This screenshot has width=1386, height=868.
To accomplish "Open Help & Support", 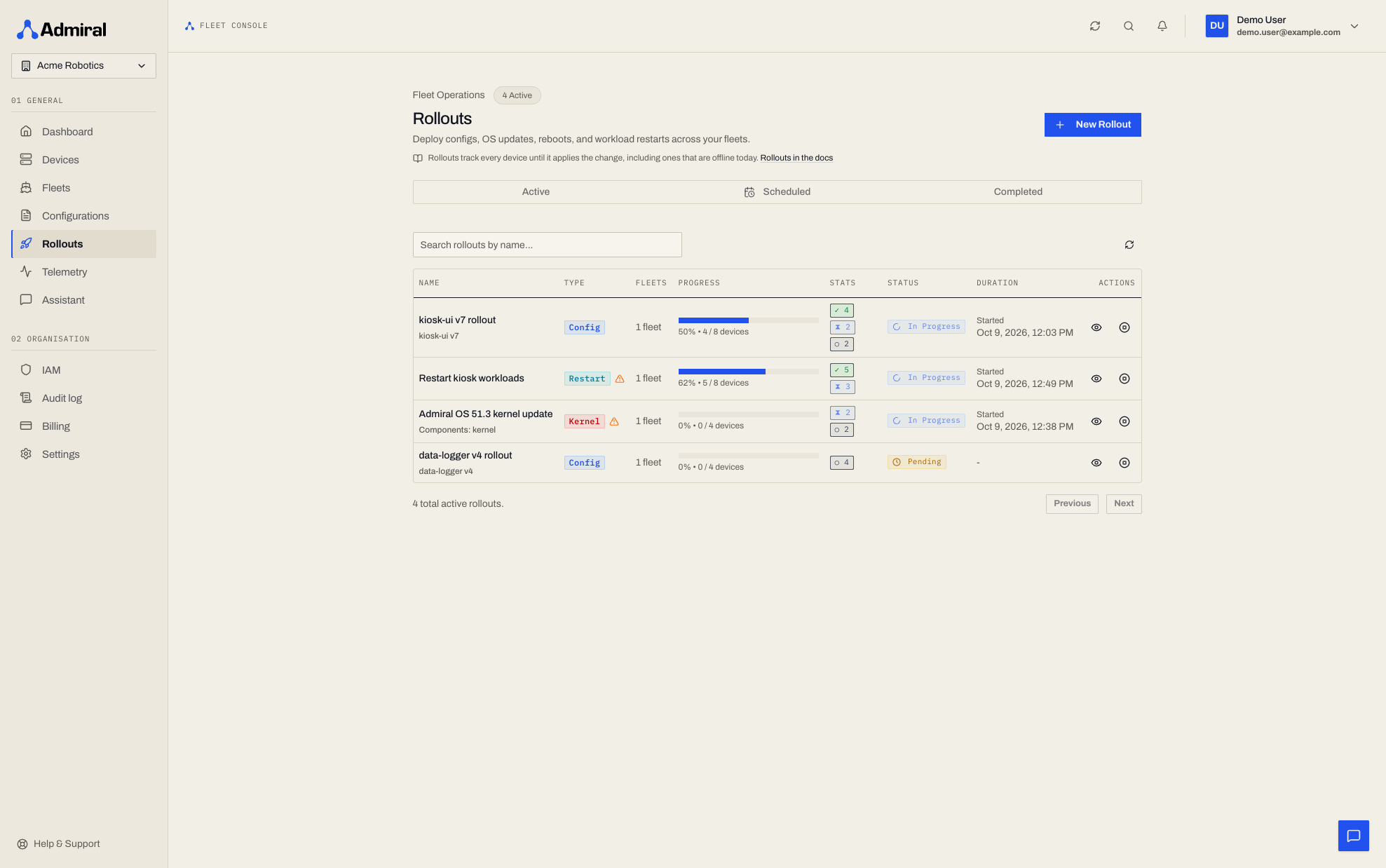I will coord(59,844).
